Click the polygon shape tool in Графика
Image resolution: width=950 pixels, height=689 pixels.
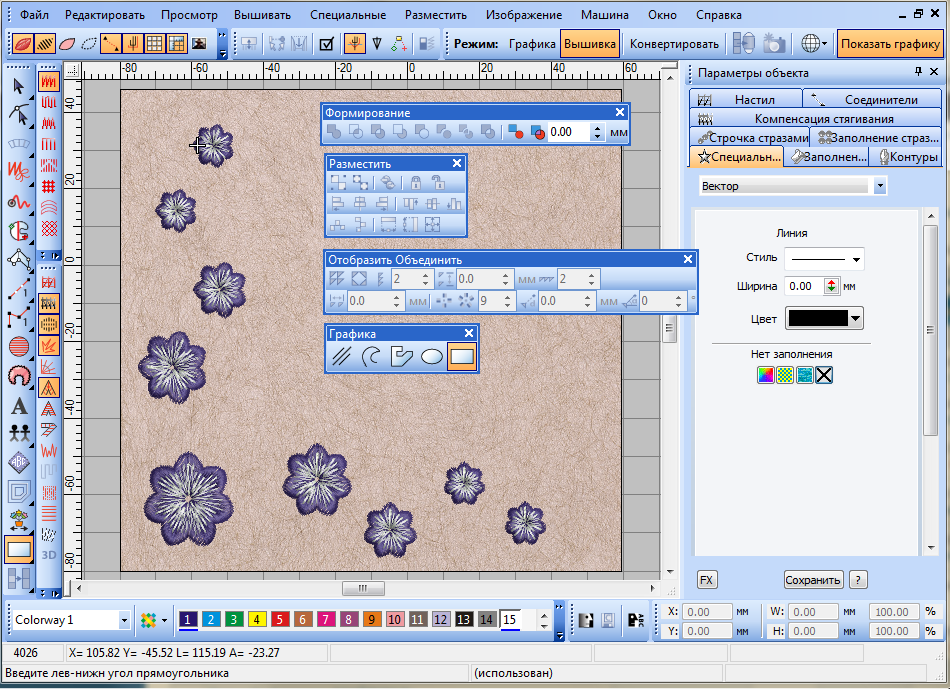click(x=401, y=355)
